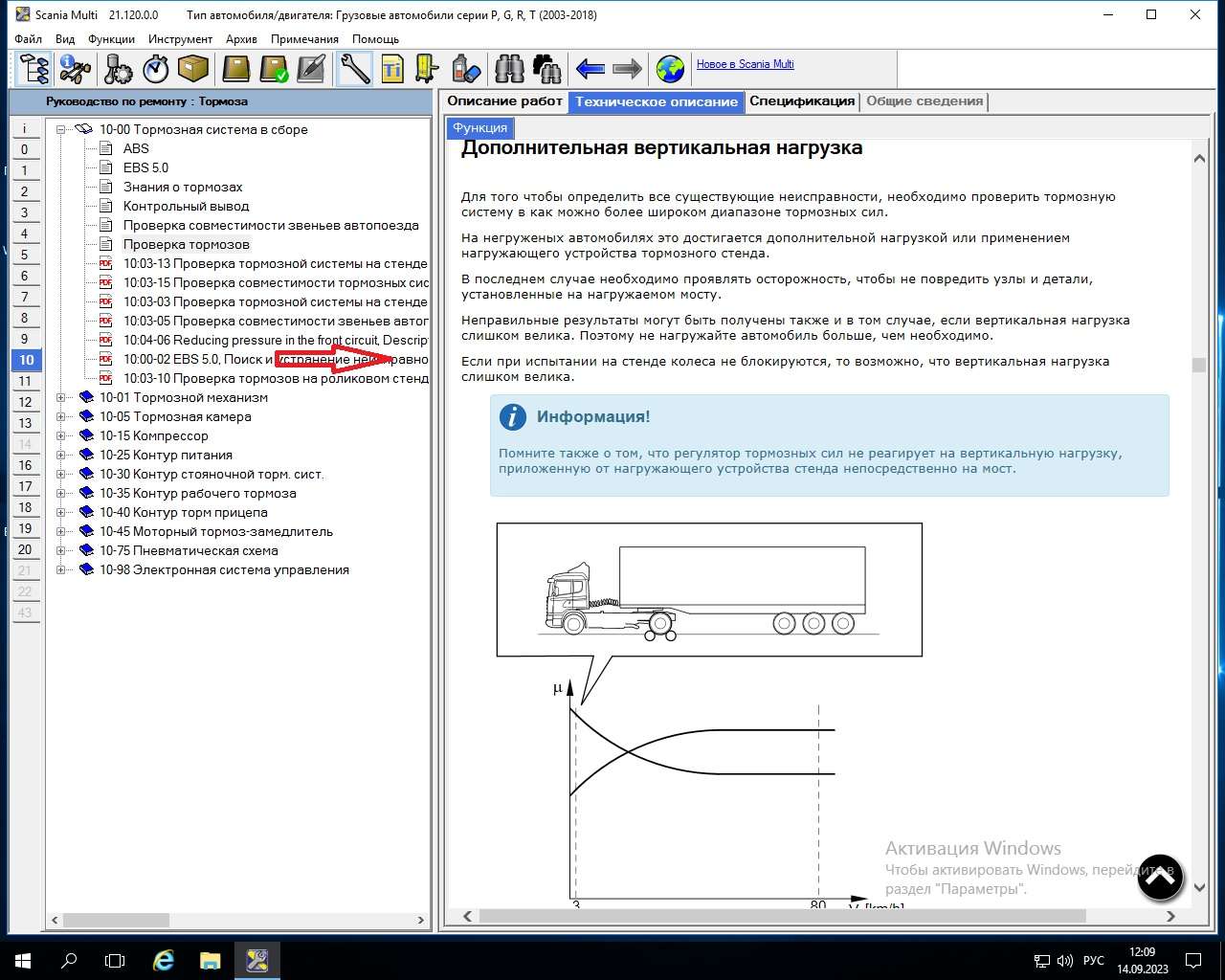Viewport: 1225px width, 980px height.
Task: Open the Инструмент menu
Action: [180, 39]
